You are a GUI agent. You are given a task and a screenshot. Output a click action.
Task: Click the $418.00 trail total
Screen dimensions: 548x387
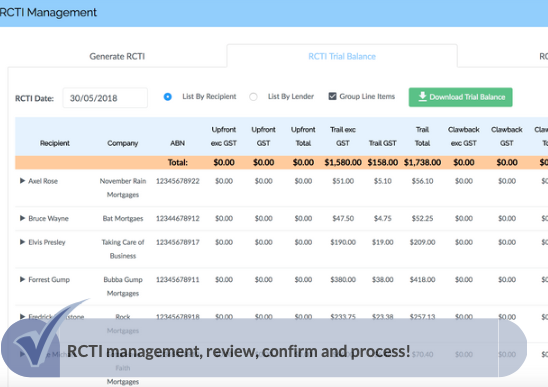click(422, 279)
